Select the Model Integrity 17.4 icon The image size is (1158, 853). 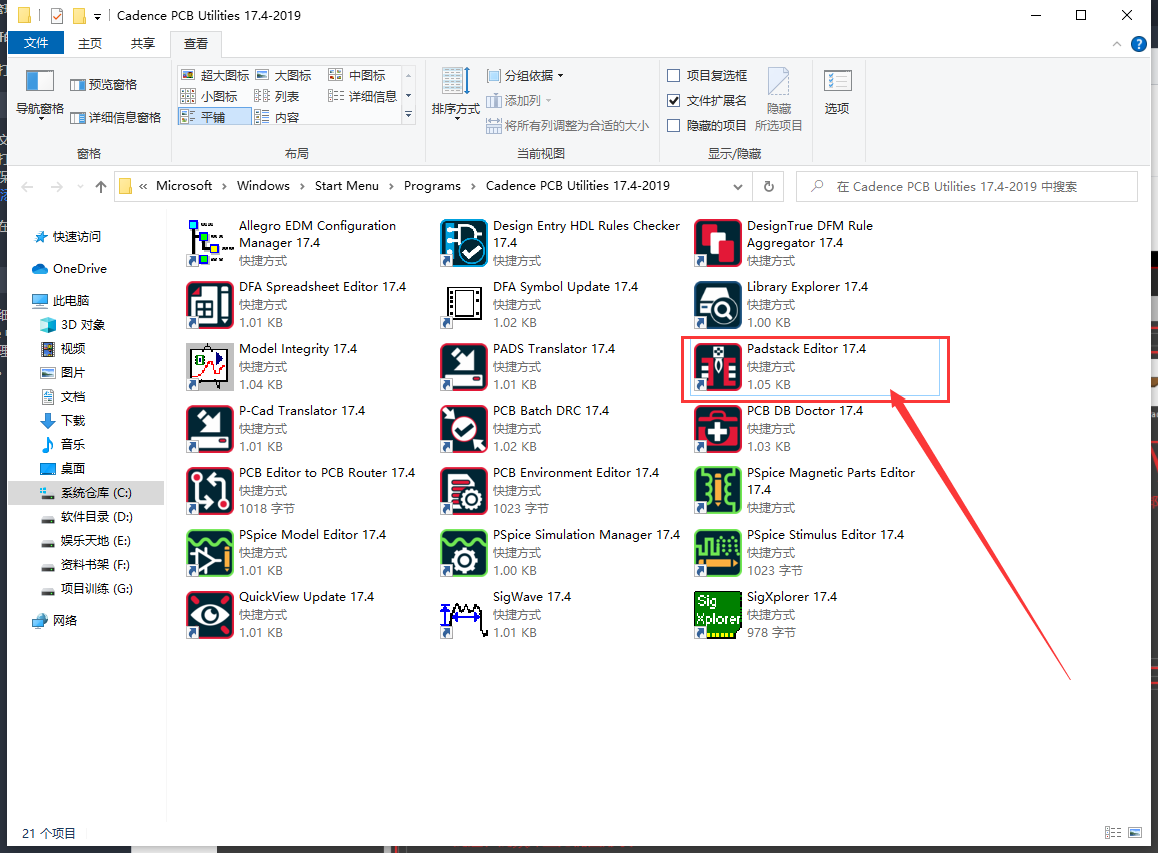point(209,367)
